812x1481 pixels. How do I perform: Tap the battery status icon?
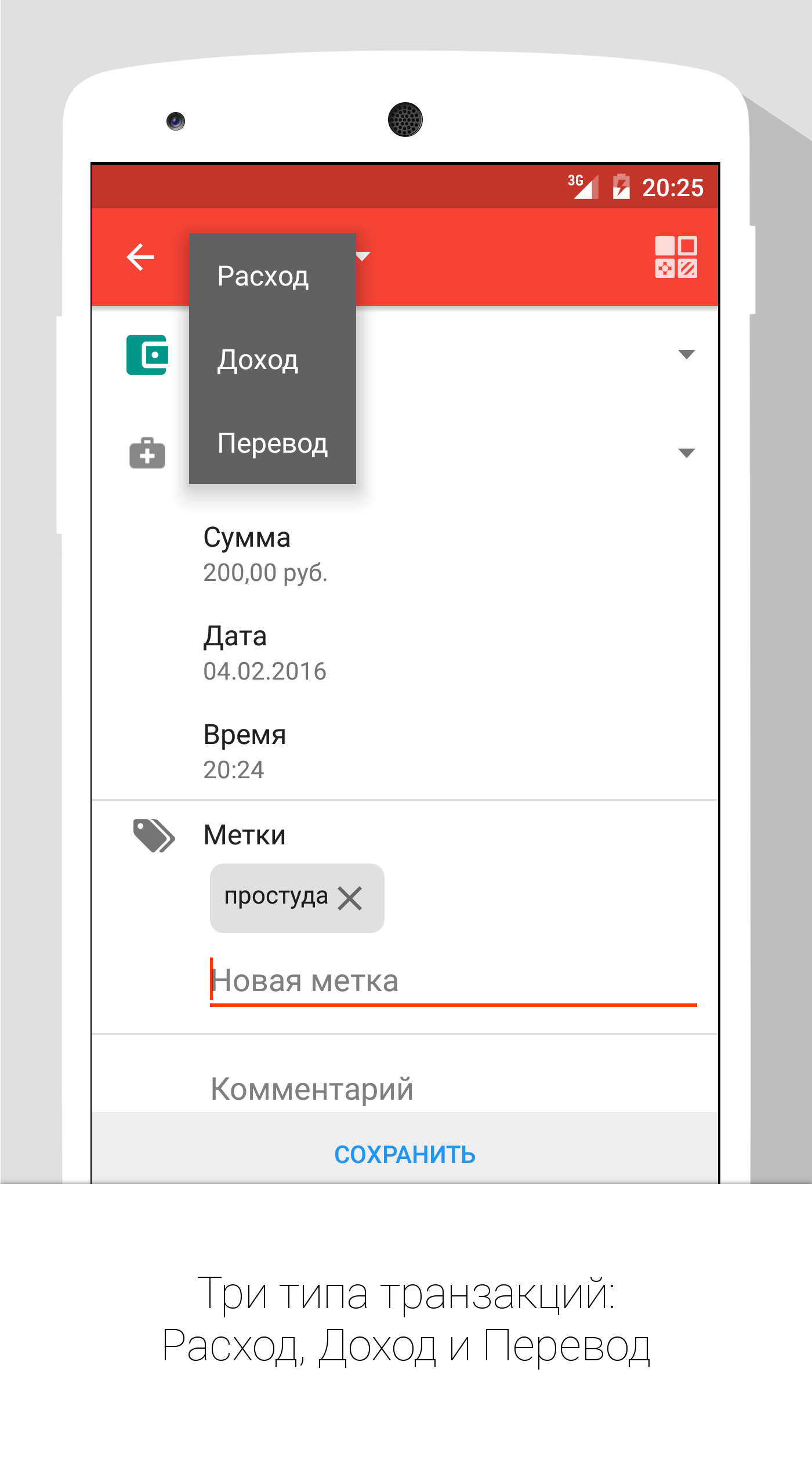point(621,187)
